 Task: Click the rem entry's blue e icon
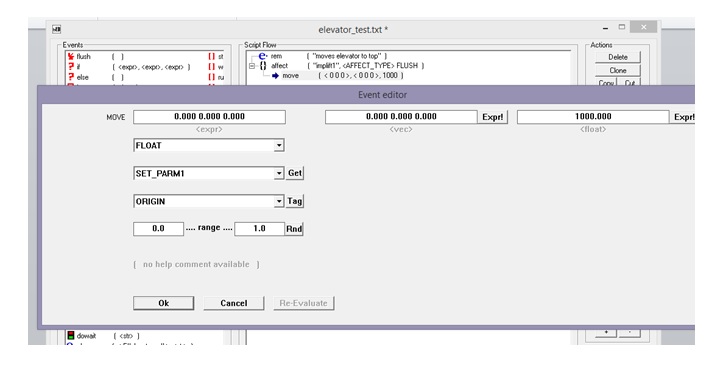(262, 56)
